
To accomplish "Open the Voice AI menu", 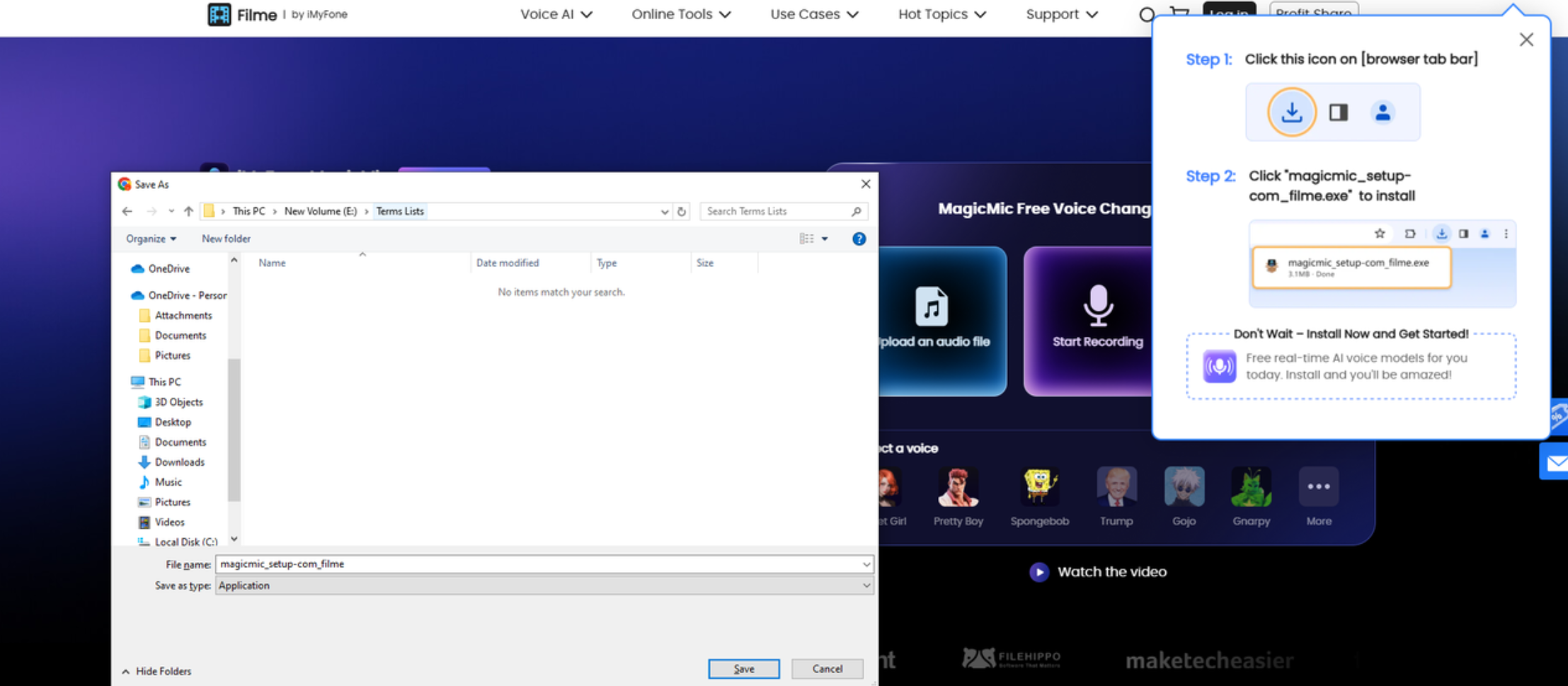I will [x=556, y=14].
